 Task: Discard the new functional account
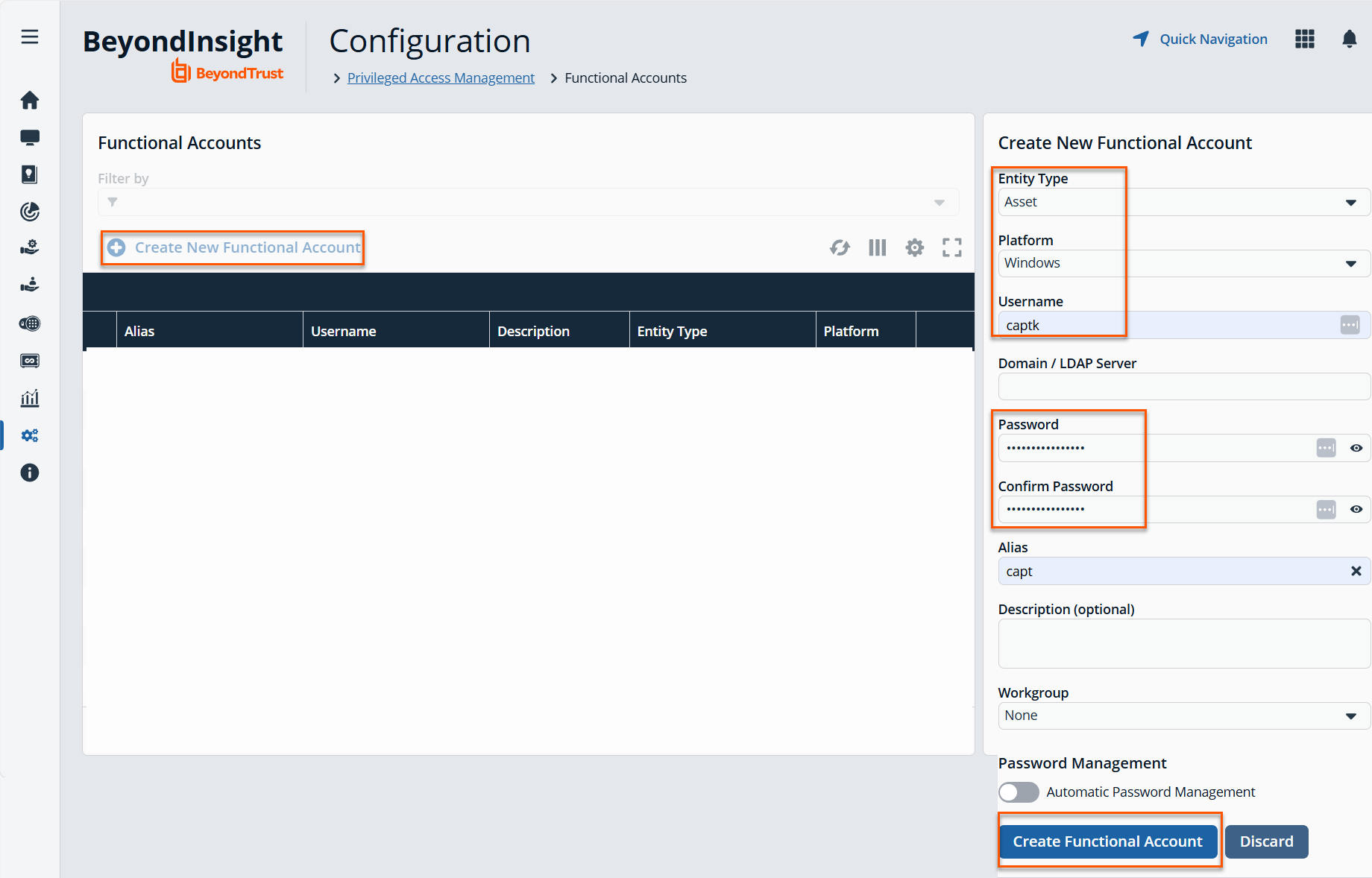click(1267, 841)
